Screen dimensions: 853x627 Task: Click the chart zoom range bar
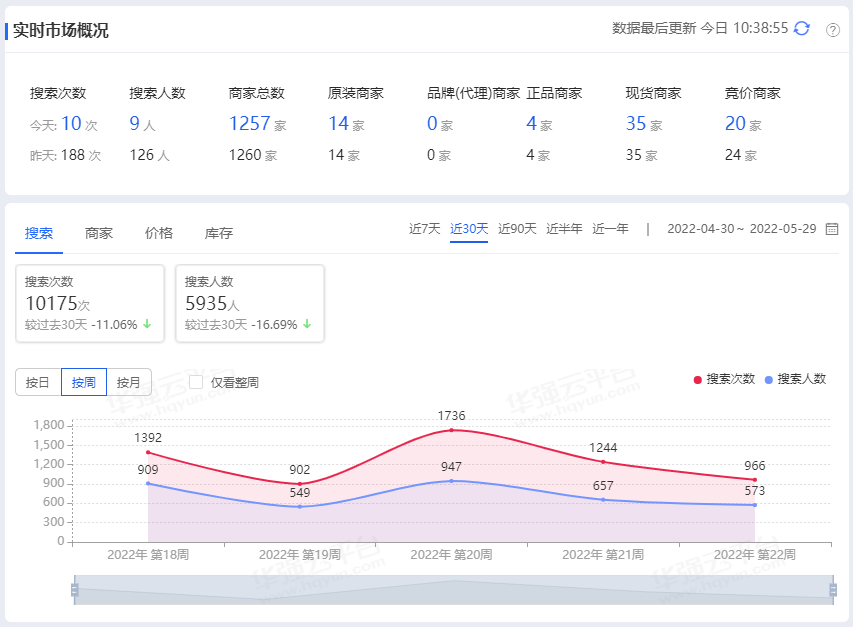pos(453,589)
